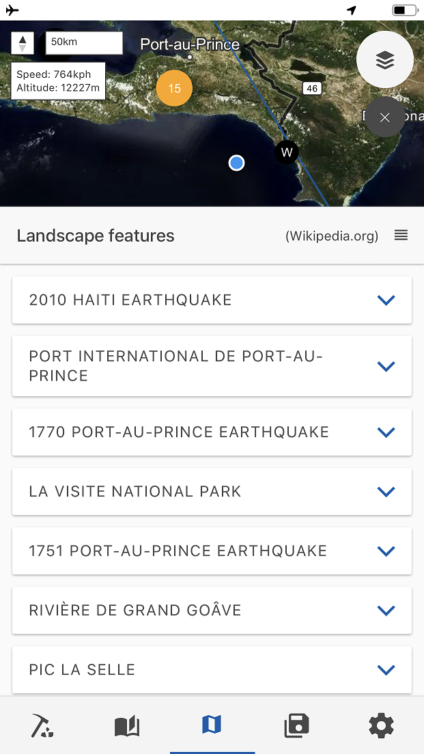This screenshot has height=754, width=424.
Task: Expand the Pic la Selle entry
Action: [x=212, y=669]
